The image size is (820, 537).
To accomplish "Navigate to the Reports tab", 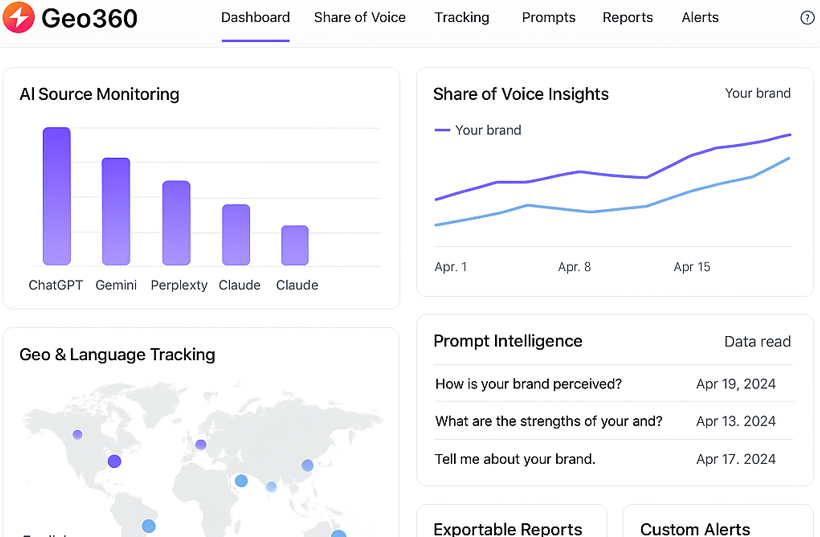I will tap(627, 18).
